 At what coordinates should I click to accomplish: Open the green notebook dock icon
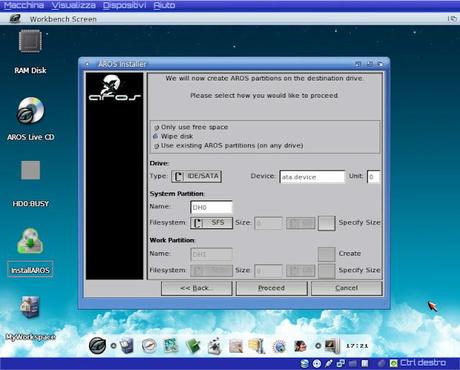pyautogui.click(x=193, y=346)
